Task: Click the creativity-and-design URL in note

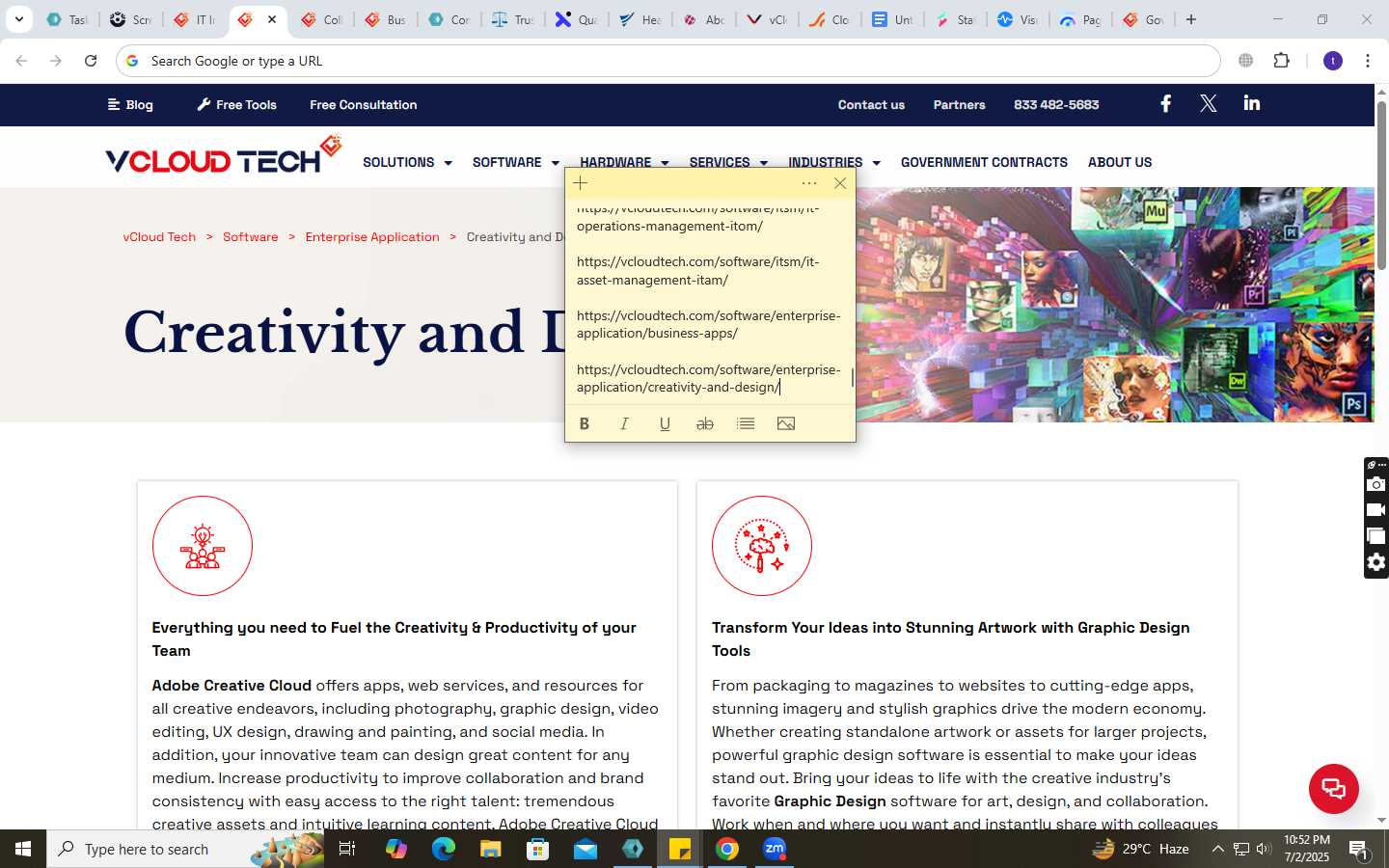Action: 708,378
